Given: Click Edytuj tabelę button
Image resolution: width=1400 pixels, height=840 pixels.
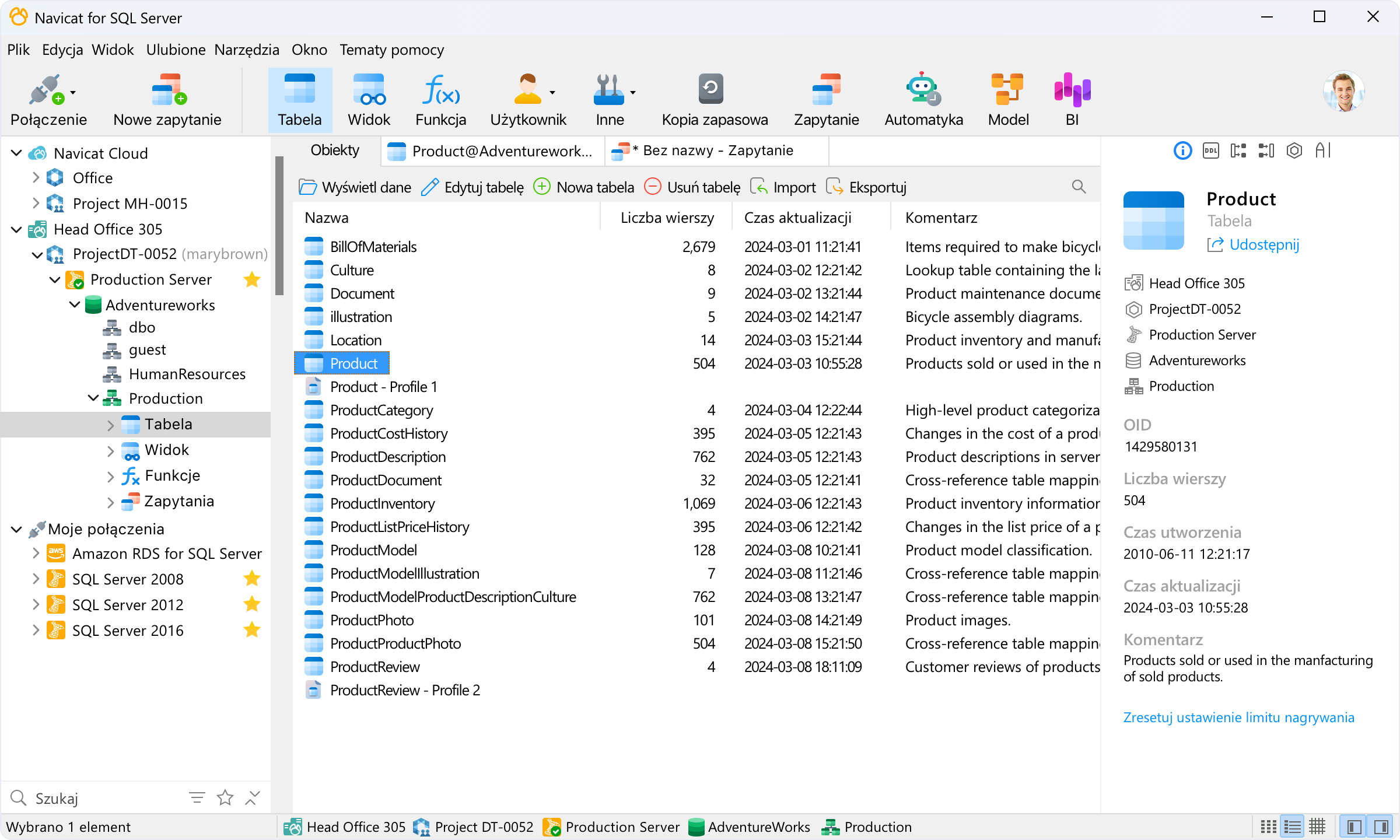Looking at the screenshot, I should click(473, 187).
